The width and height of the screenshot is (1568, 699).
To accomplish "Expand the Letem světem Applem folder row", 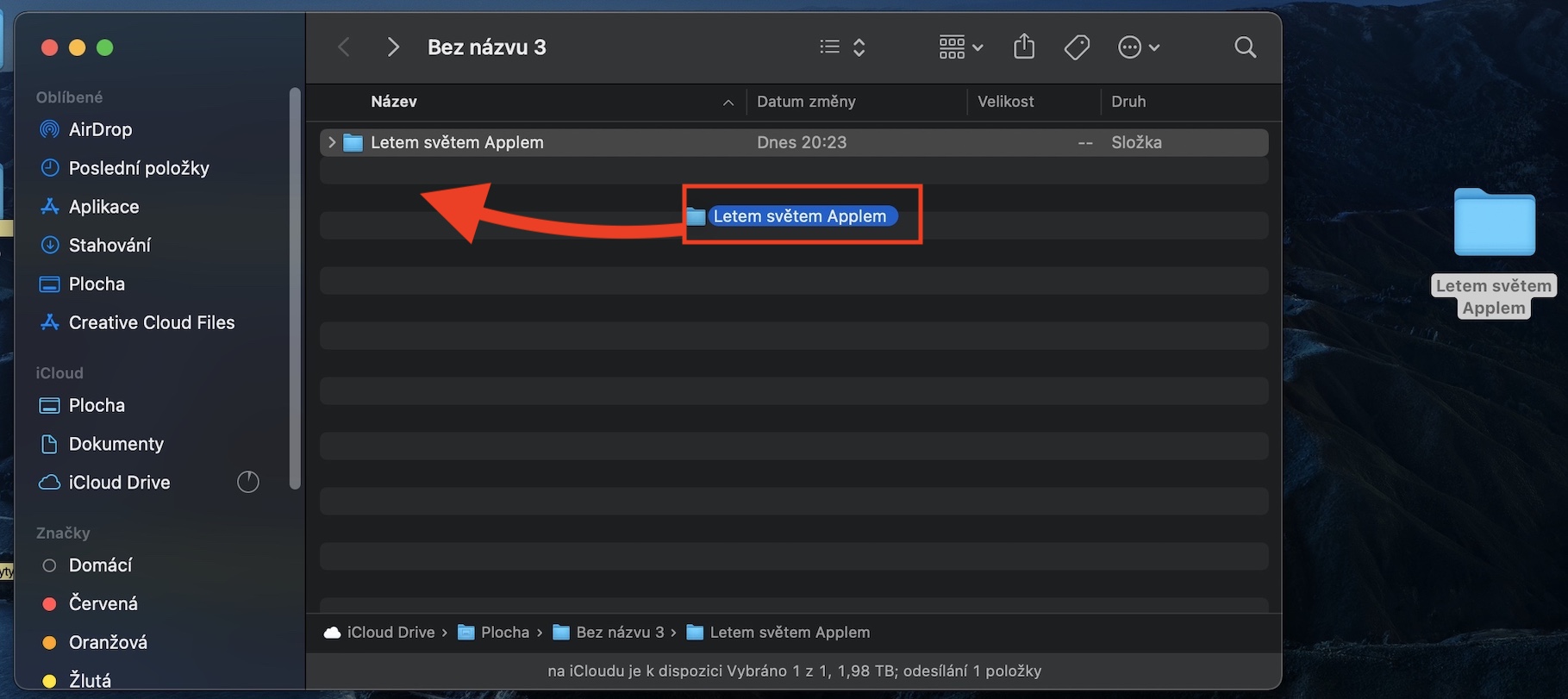I will point(332,142).
